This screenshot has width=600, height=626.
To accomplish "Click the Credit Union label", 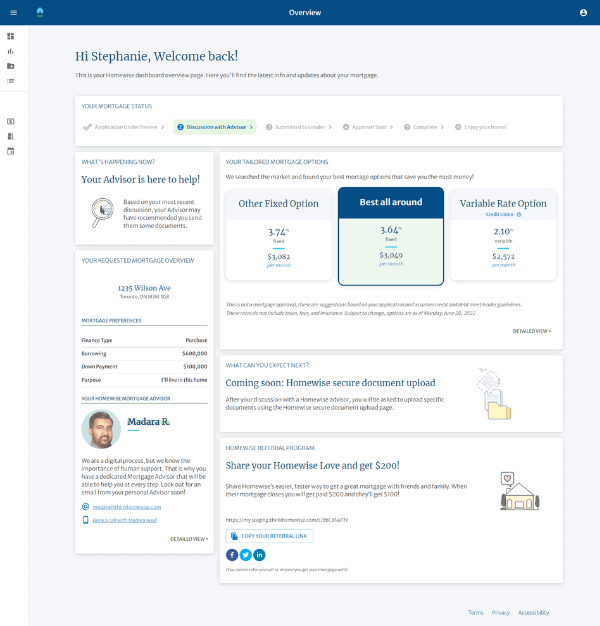I will point(499,214).
